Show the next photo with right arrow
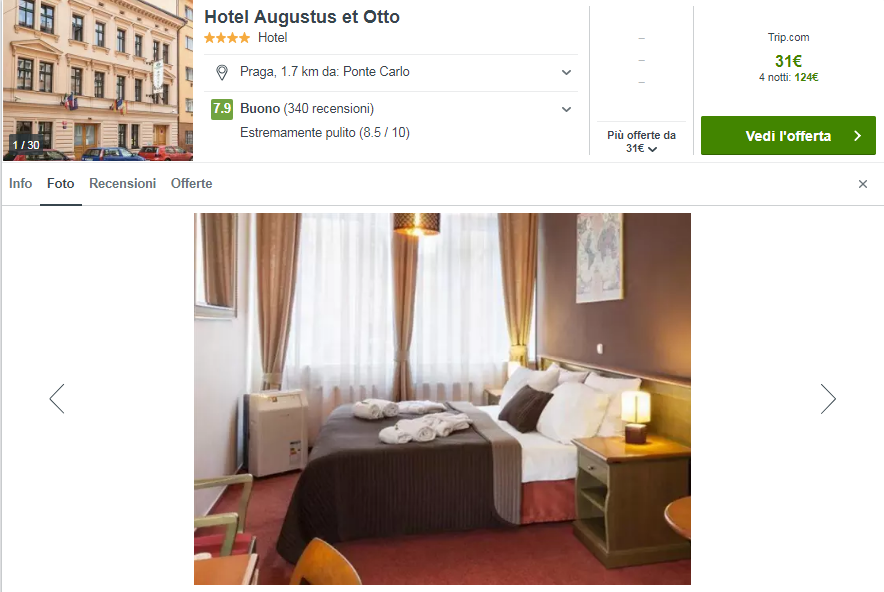 pos(828,399)
